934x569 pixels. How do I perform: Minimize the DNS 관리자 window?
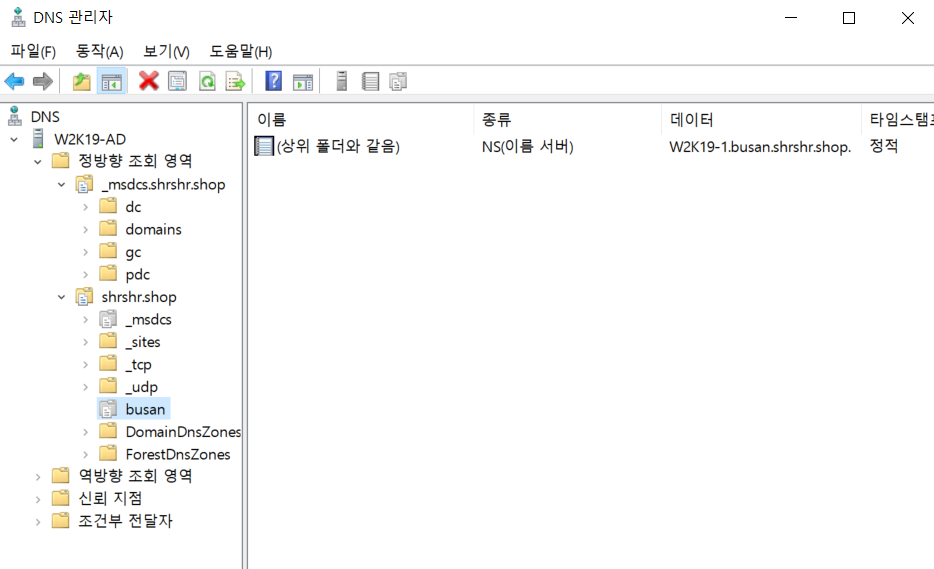pos(791,18)
